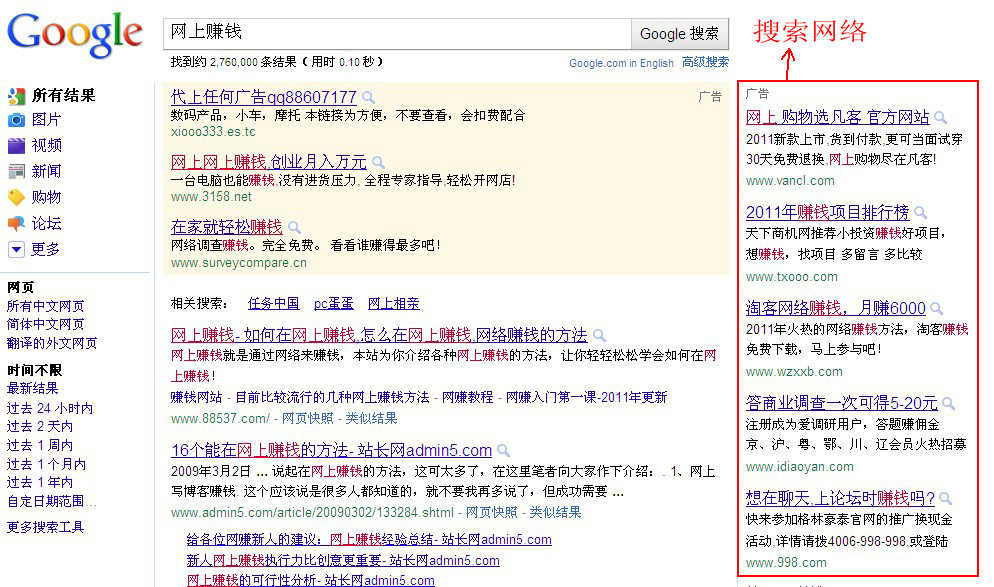Open the 代上任何广告qq88607177 ad link

[264, 98]
